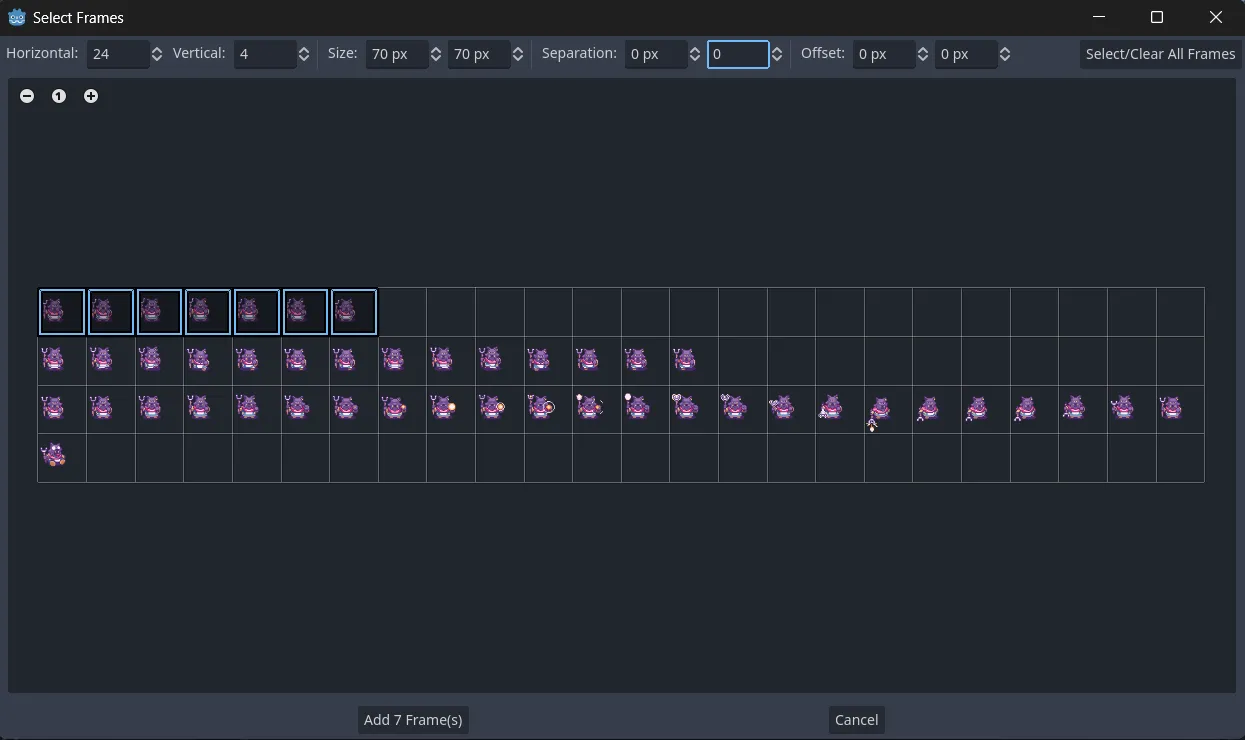Image resolution: width=1245 pixels, height=740 pixels.
Task: Focus the Horizontal frame count field
Action: 118,54
